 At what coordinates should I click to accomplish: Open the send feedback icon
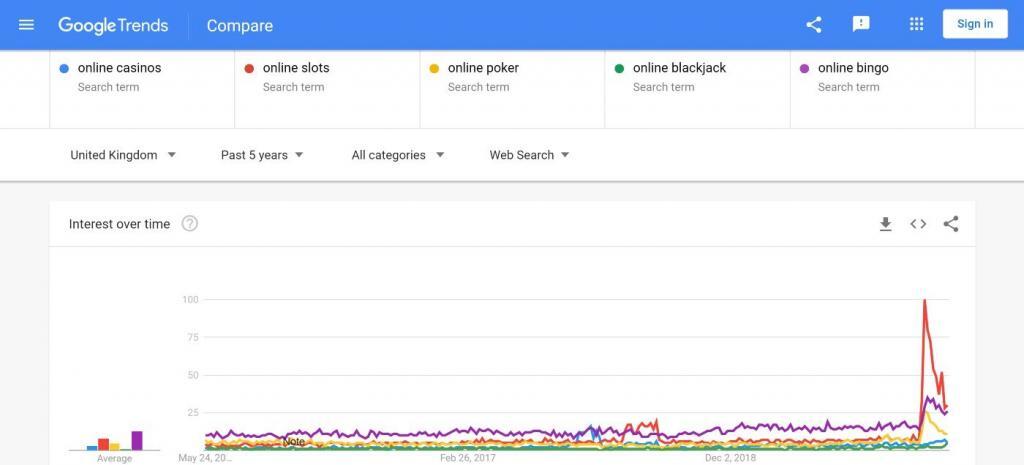point(861,24)
